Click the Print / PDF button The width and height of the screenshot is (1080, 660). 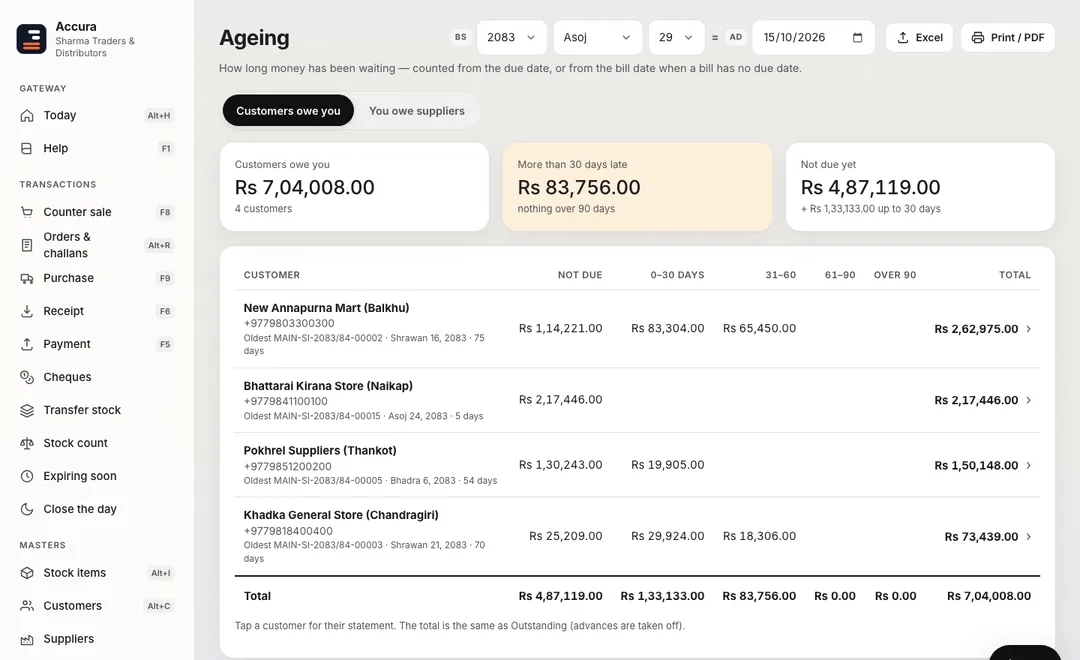coord(1008,37)
